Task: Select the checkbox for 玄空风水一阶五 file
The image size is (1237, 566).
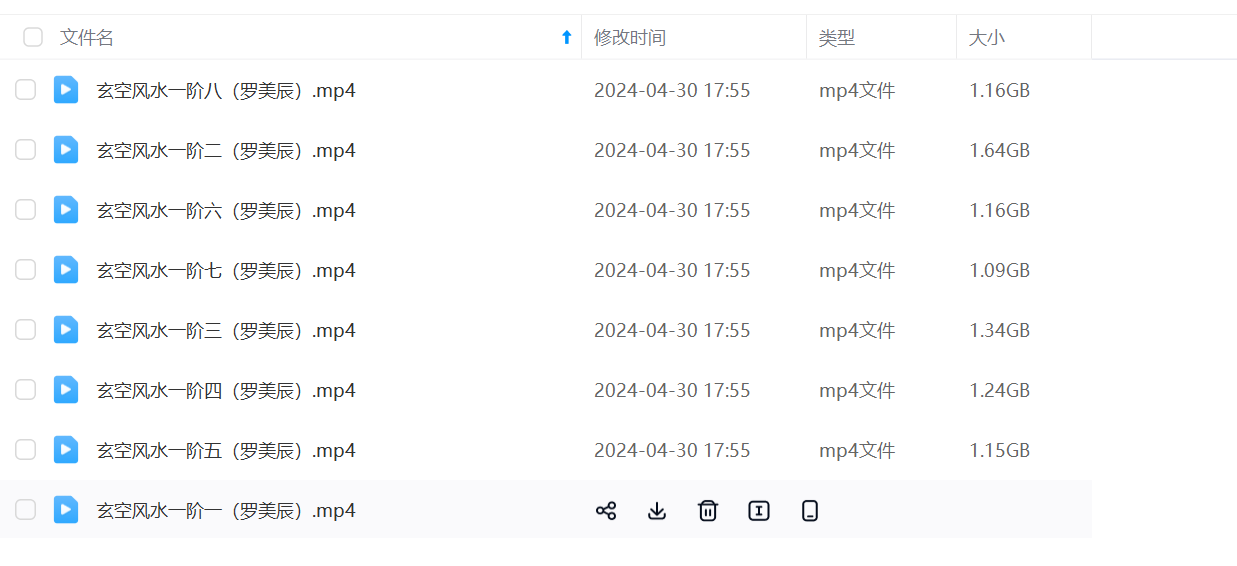Action: (25, 450)
